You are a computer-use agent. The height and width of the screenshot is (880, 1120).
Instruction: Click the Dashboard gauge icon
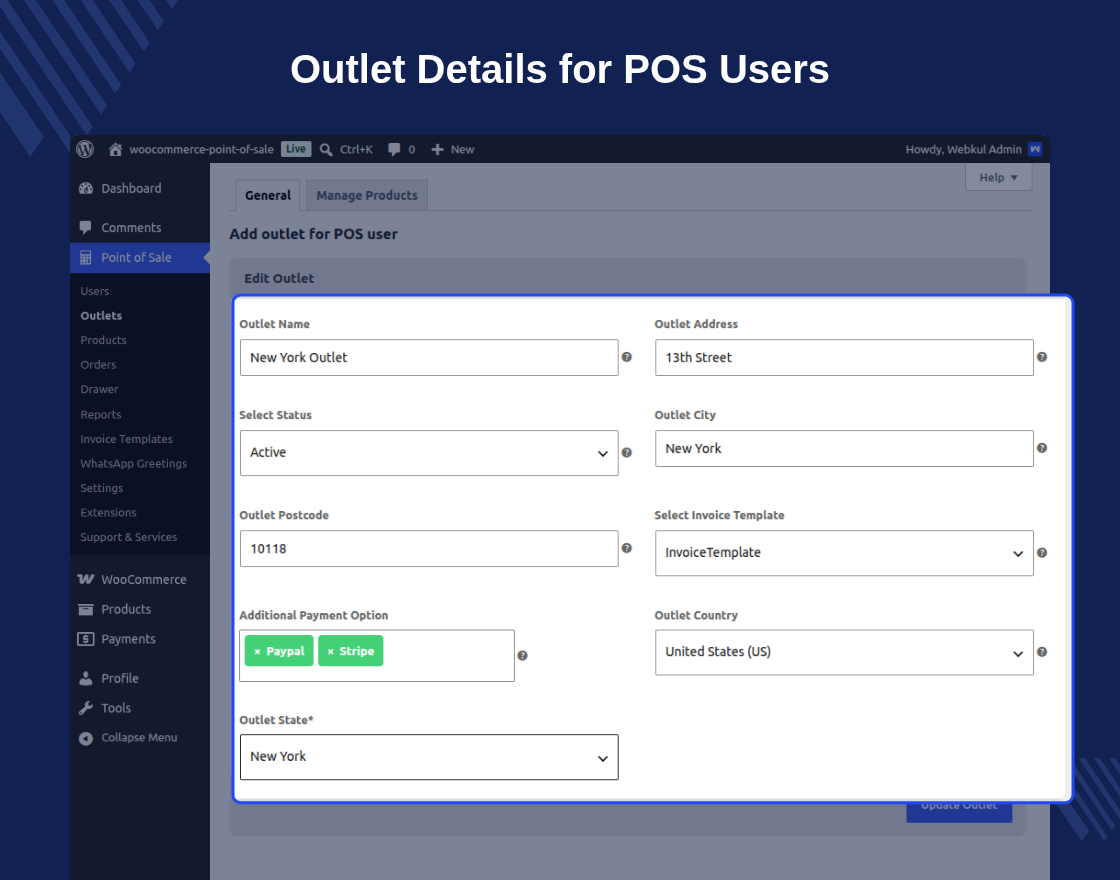[86, 189]
